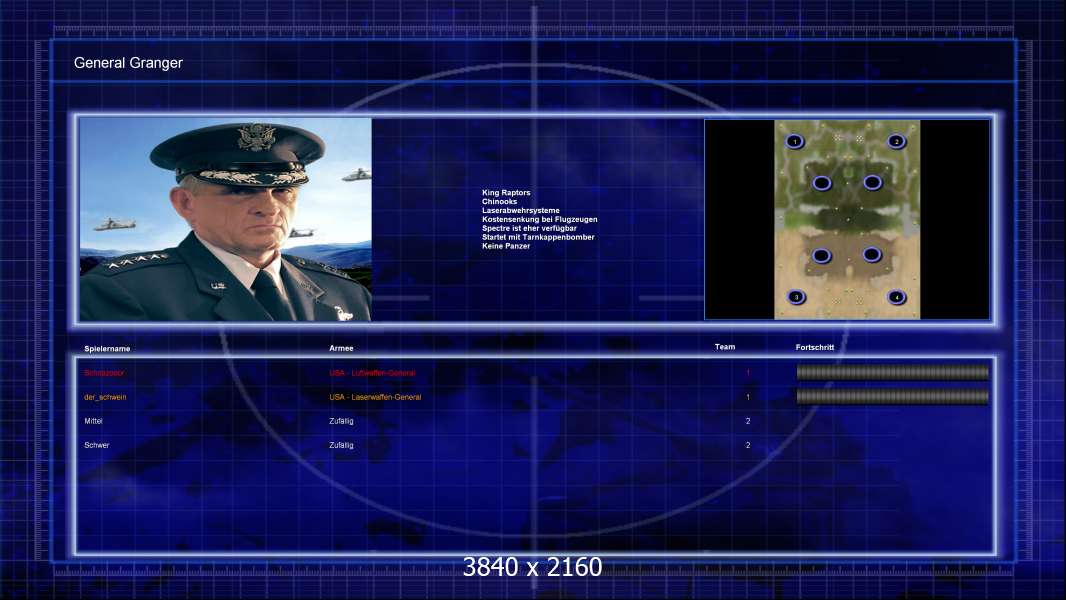Click start position marker 4 on the map

[897, 297]
